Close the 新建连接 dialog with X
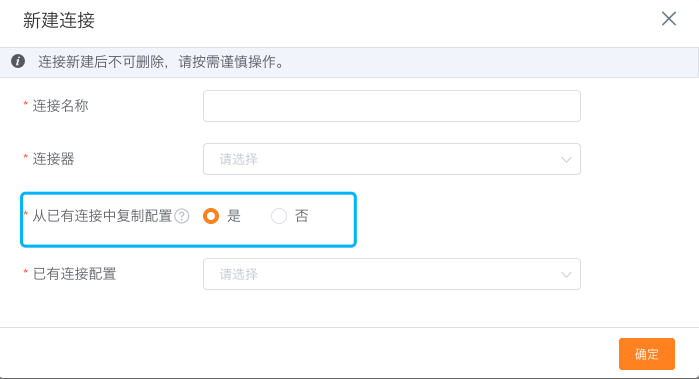Viewport: 699px width, 379px height. pos(669,19)
